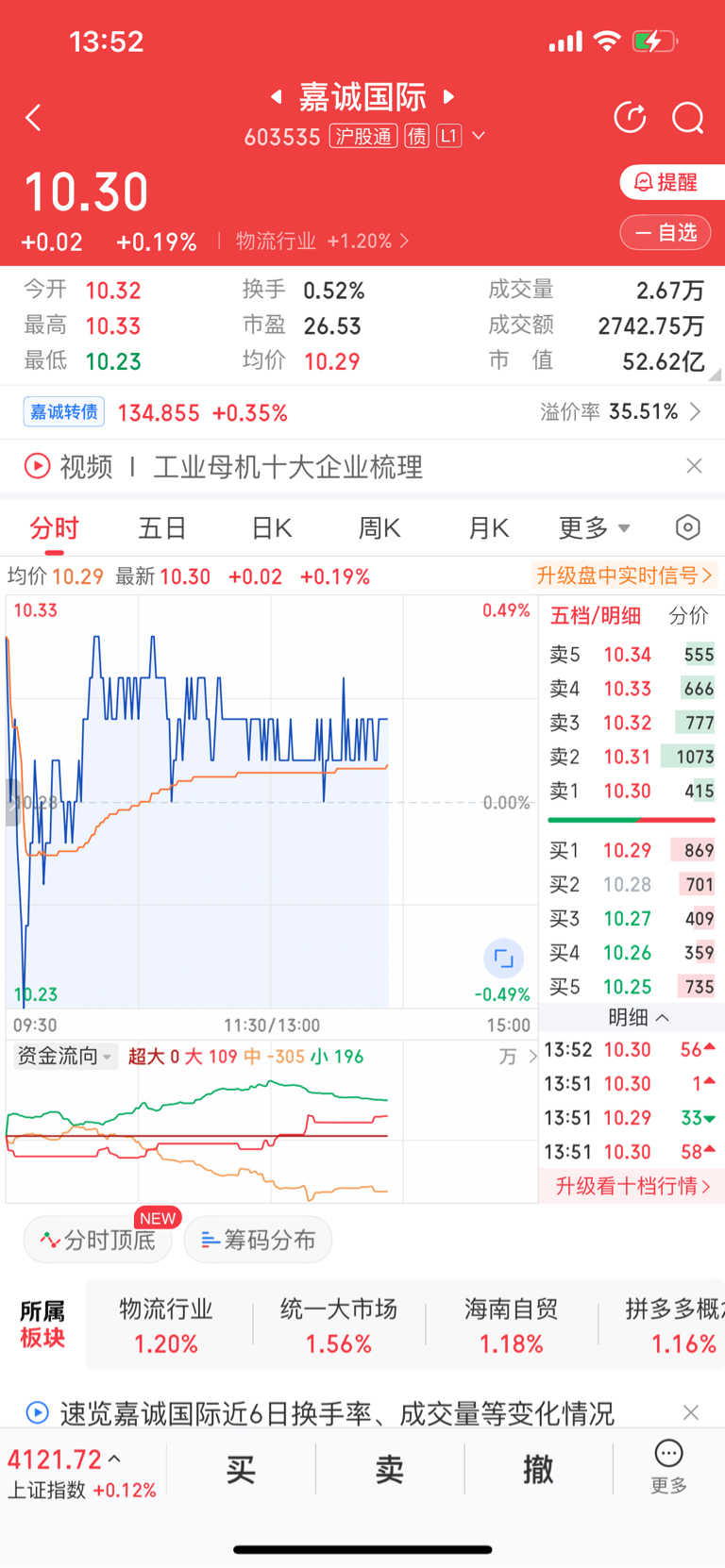Expand the chart to fullscreen
725x1568 pixels.
(x=503, y=959)
